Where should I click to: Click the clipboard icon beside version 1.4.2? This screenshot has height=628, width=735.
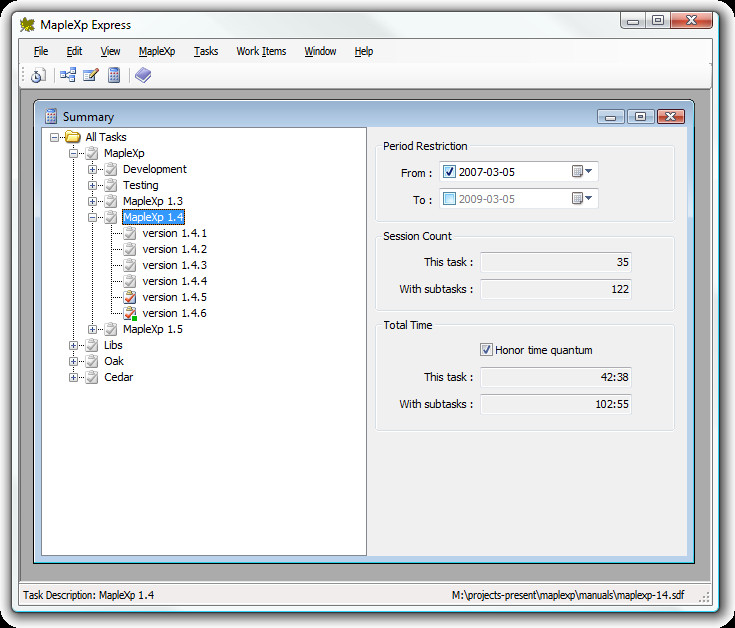(130, 249)
